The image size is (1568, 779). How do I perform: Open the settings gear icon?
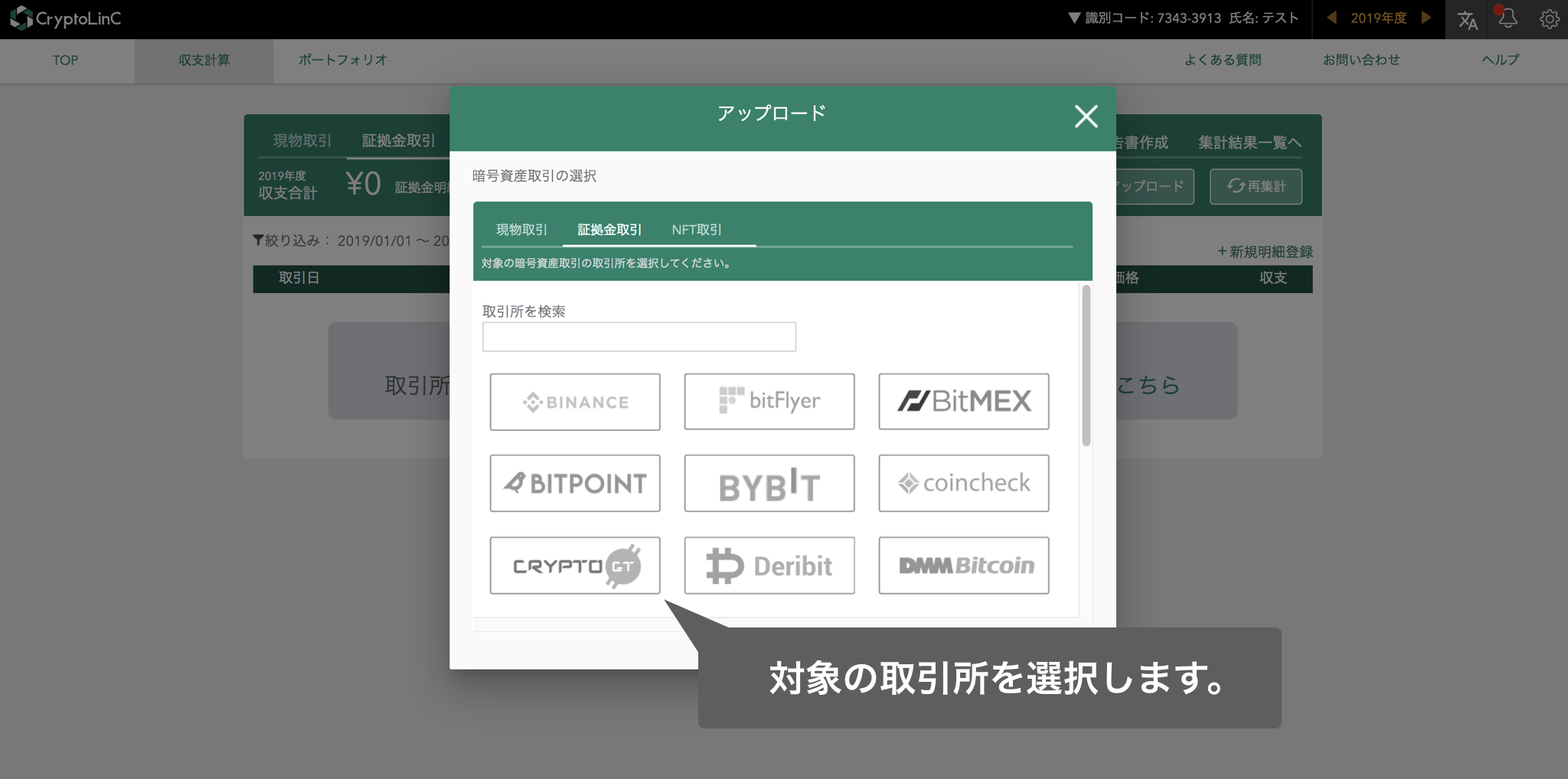(x=1549, y=19)
